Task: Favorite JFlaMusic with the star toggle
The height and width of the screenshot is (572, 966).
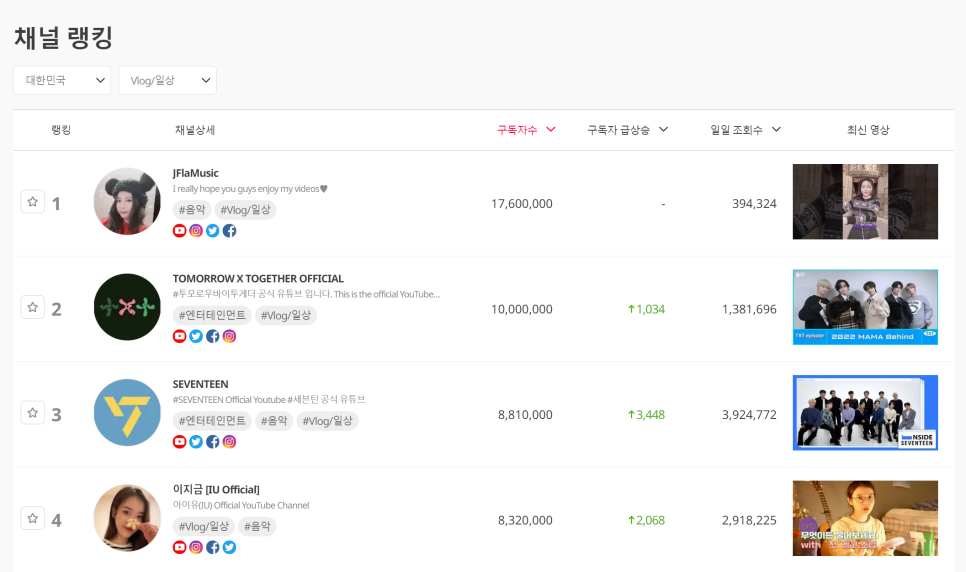Action: point(32,202)
